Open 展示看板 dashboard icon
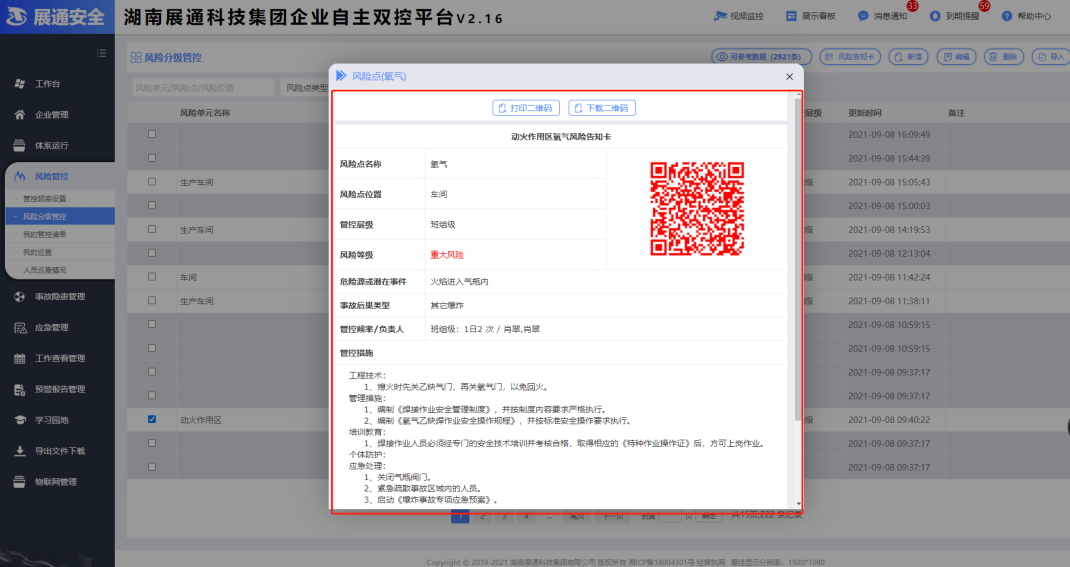Image resolution: width=1070 pixels, height=567 pixels. tap(791, 16)
